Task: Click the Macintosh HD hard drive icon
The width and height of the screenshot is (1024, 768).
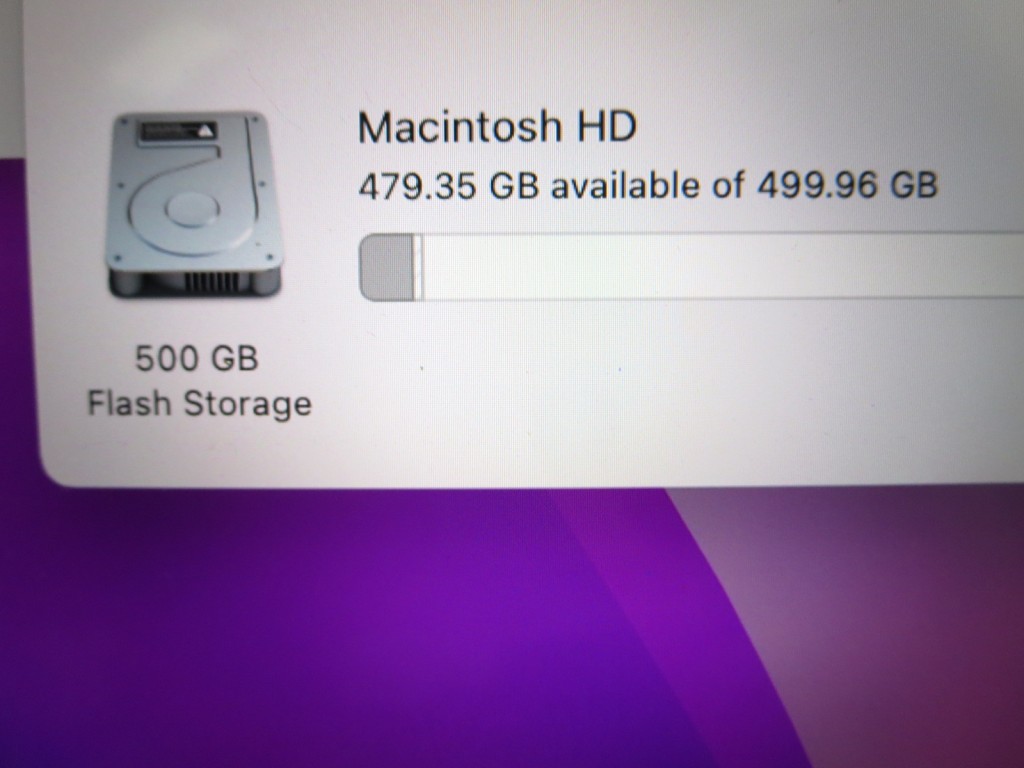Action: [x=195, y=205]
